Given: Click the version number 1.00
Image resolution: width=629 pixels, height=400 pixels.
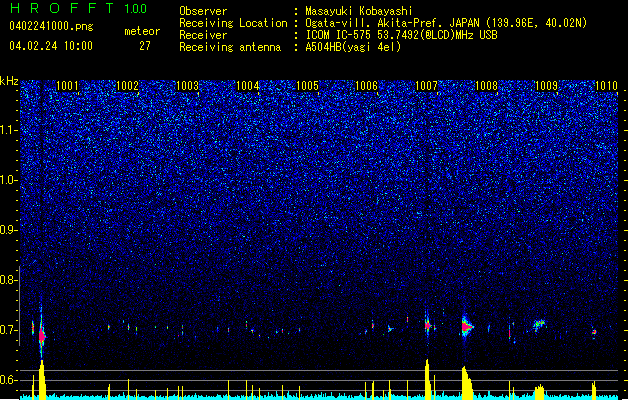Looking at the screenshot, I should pos(136,9).
